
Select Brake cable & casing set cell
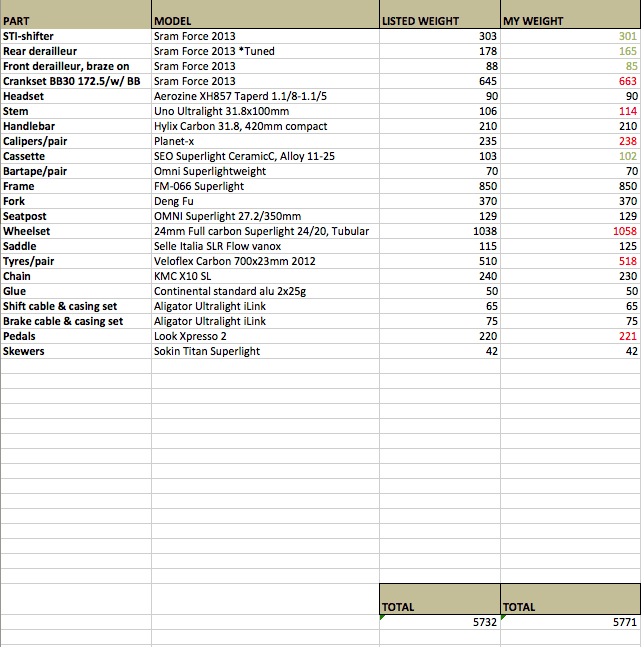(76, 321)
